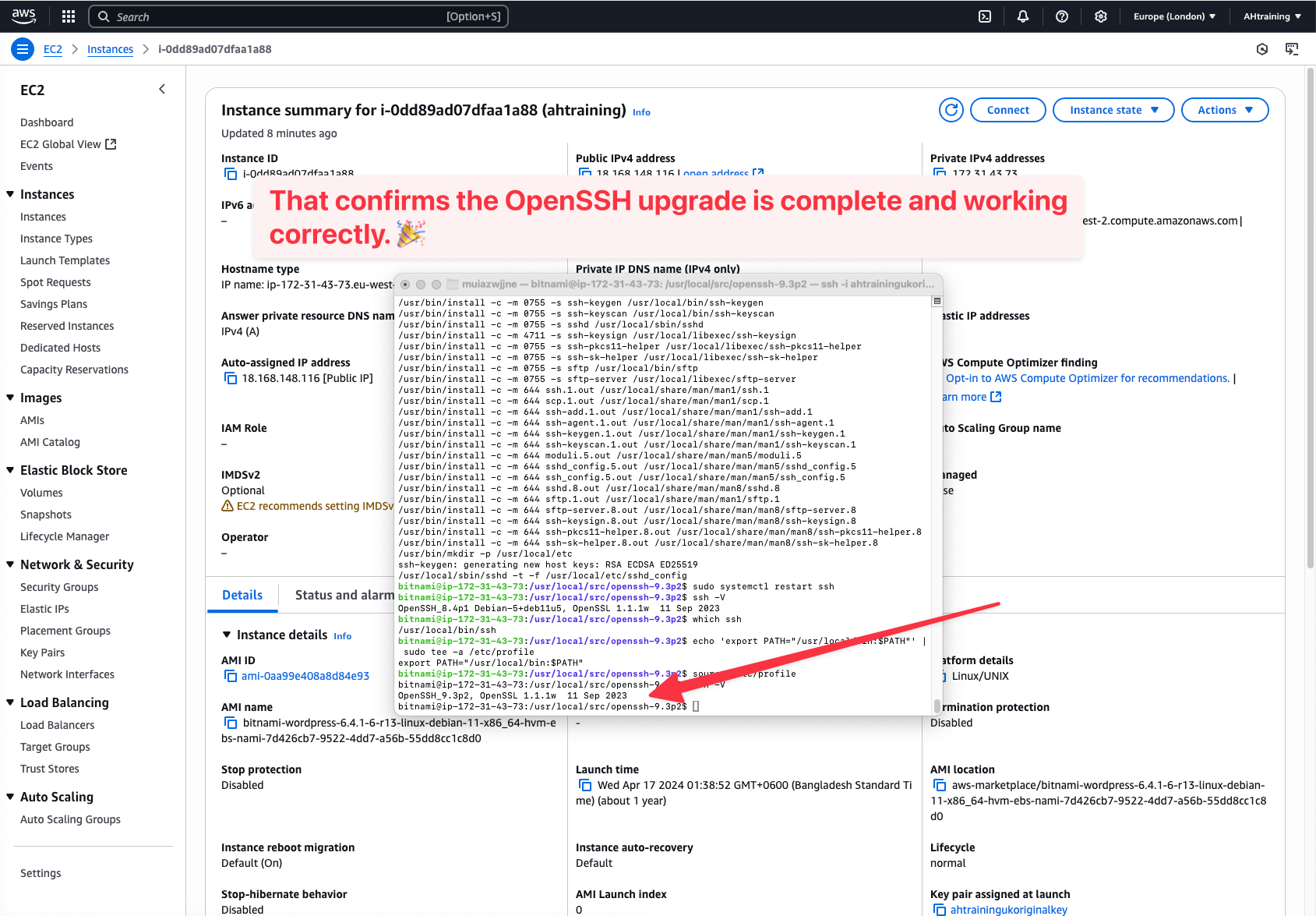This screenshot has width=1316, height=916.
Task: Collapse the Load Balancing section
Action: click(10, 702)
